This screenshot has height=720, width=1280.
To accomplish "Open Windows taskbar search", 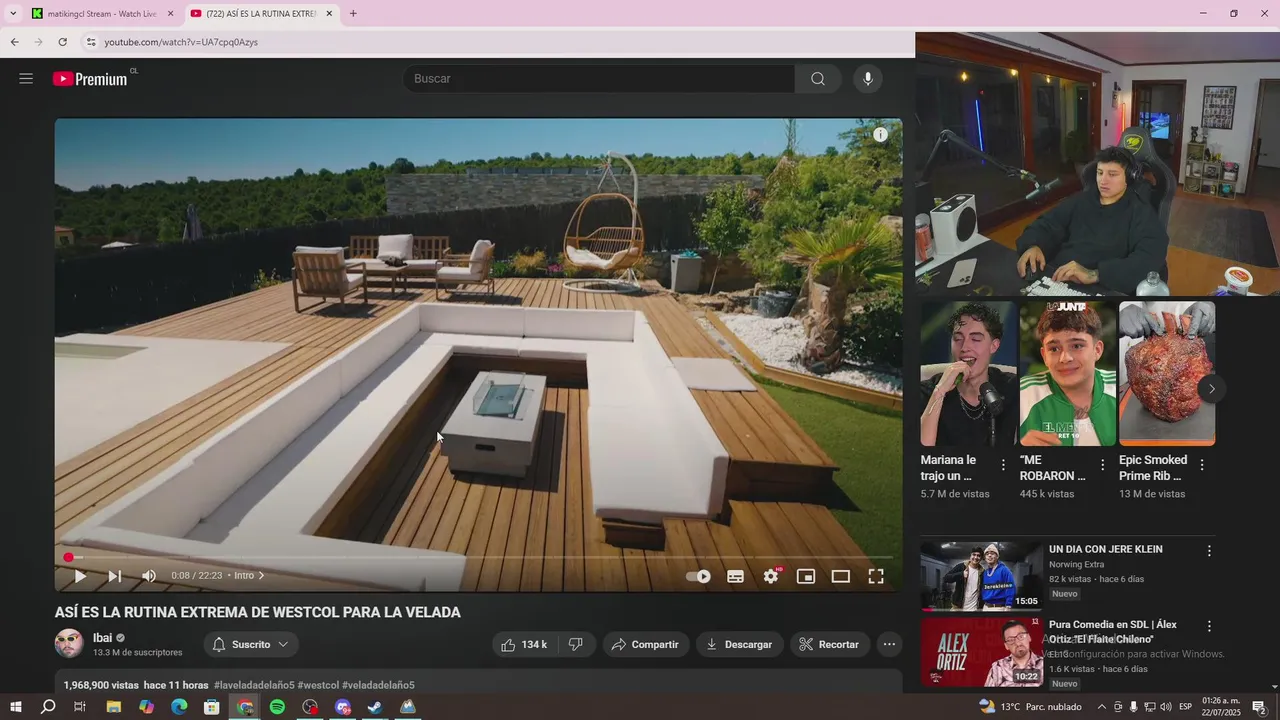I will point(48,707).
